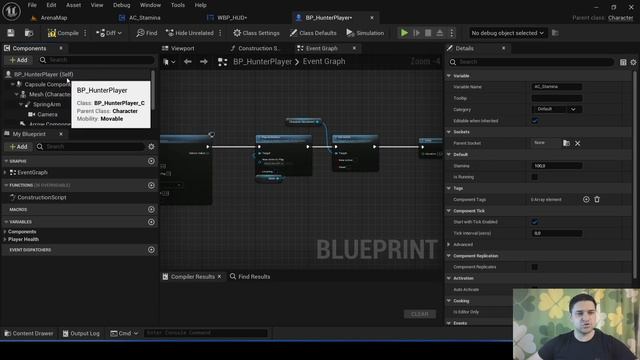This screenshot has height=360, width=640.
Task: Search in the Details panel
Action: [531, 62]
